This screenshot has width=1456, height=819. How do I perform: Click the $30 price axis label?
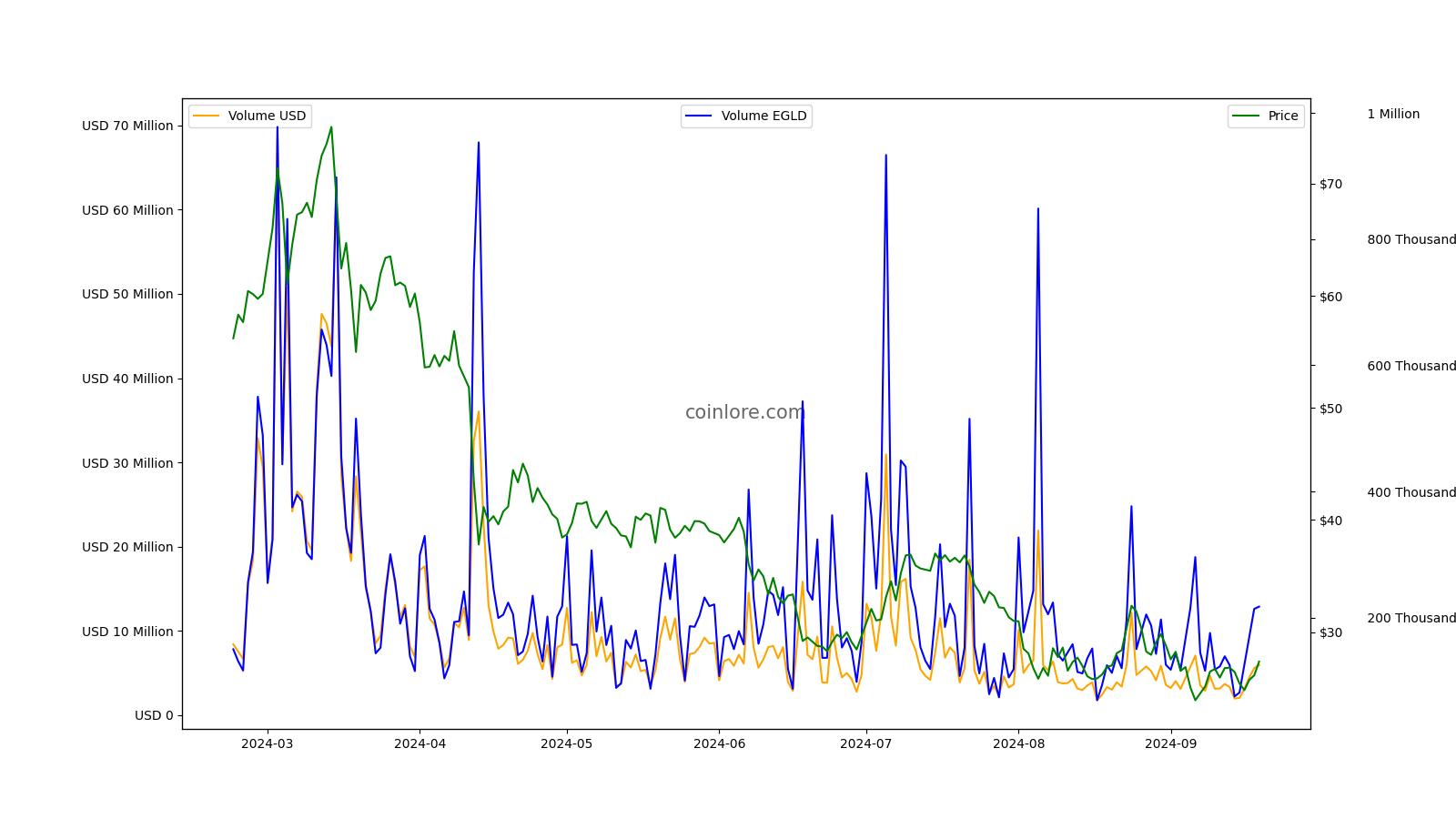1330,632
